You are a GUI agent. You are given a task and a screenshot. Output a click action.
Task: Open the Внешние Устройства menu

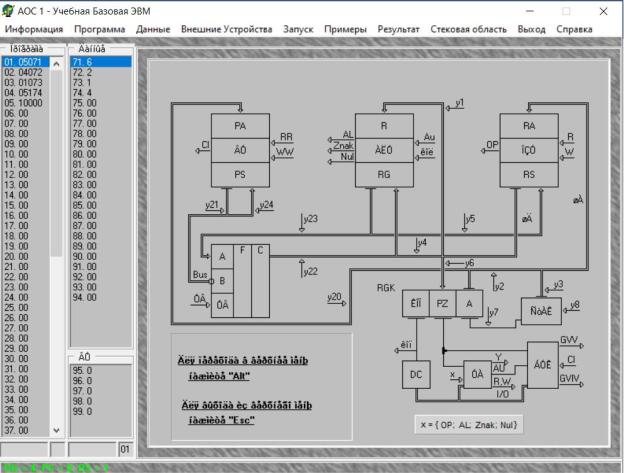pos(227,30)
